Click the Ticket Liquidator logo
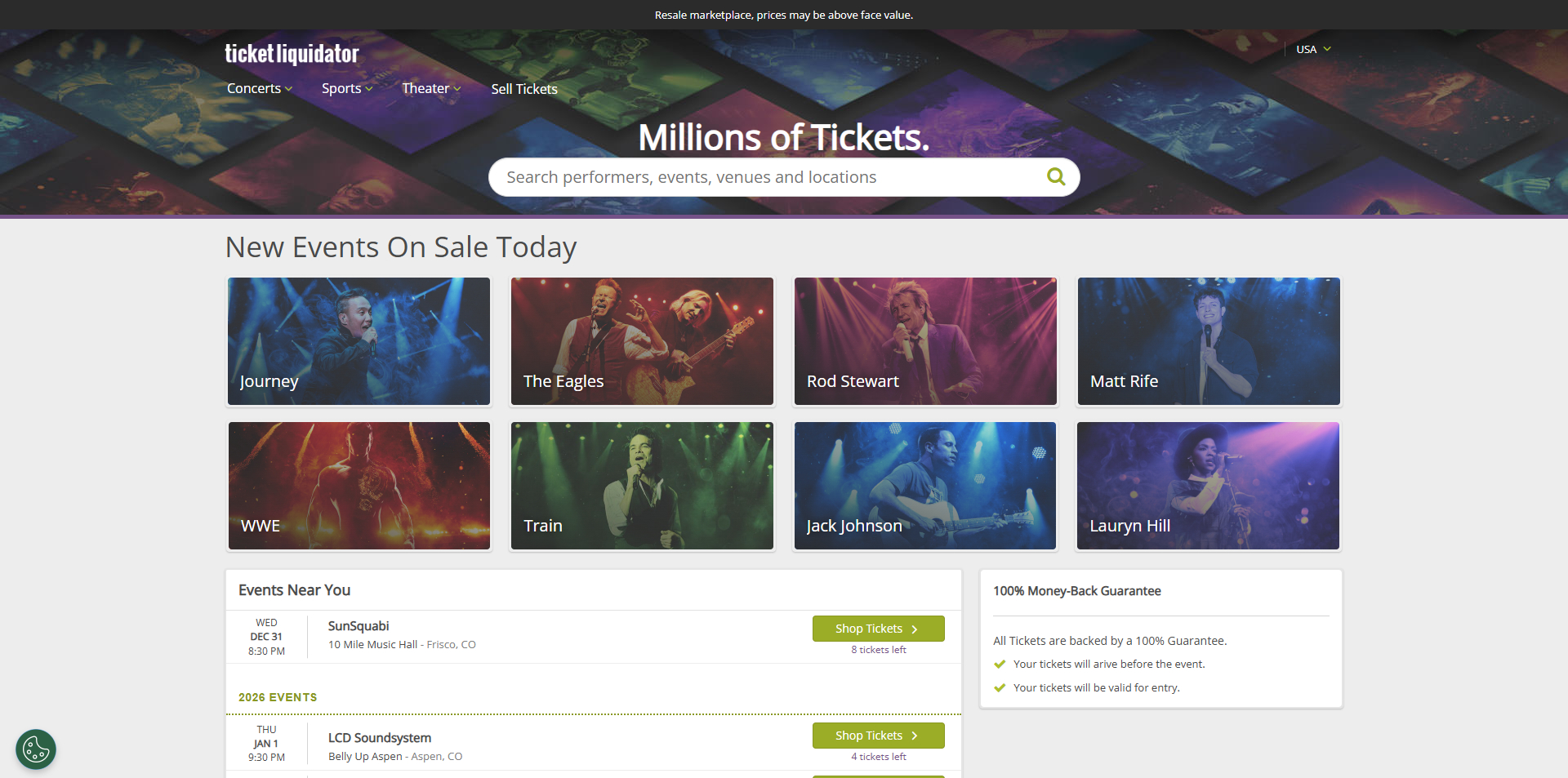The height and width of the screenshot is (778, 1568). tap(292, 54)
